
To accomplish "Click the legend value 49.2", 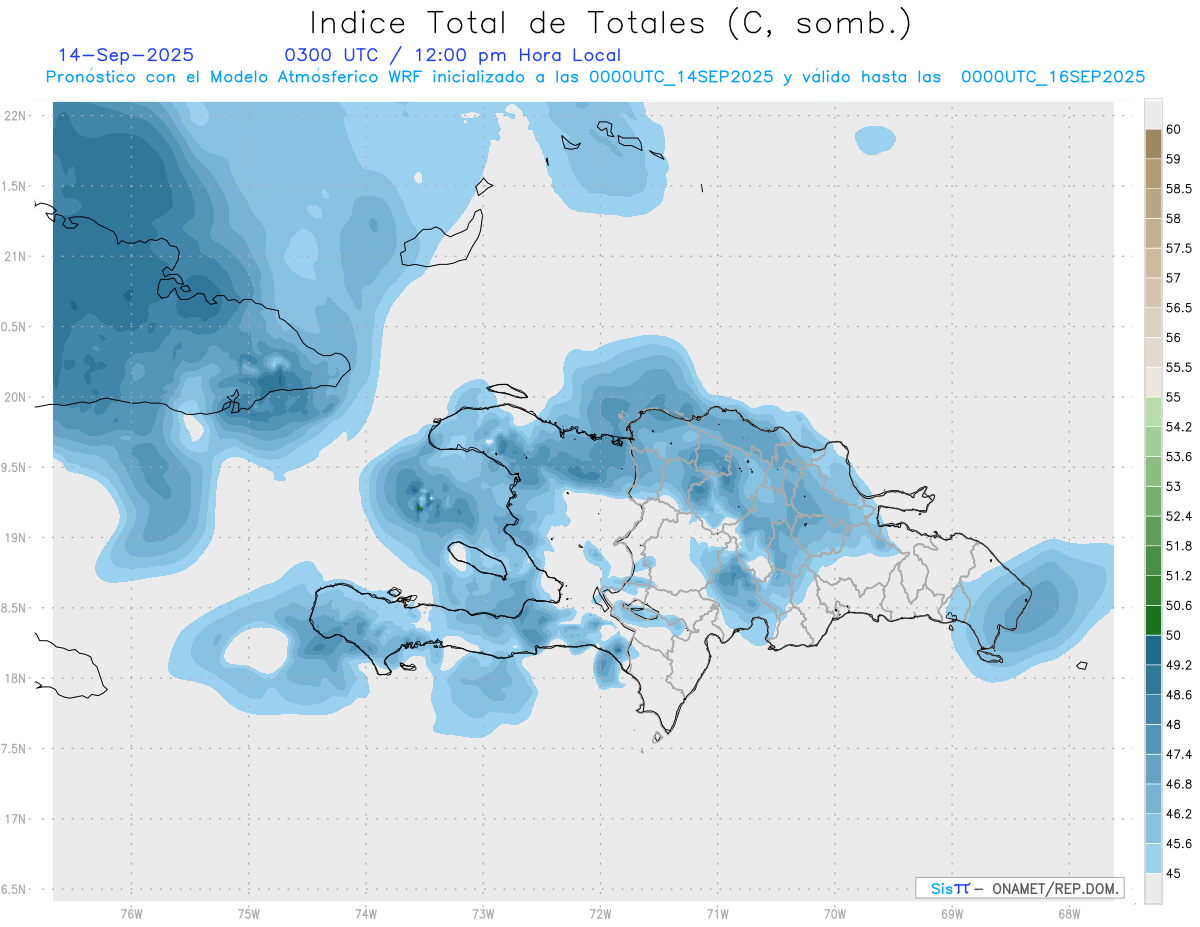I will click(1179, 665).
